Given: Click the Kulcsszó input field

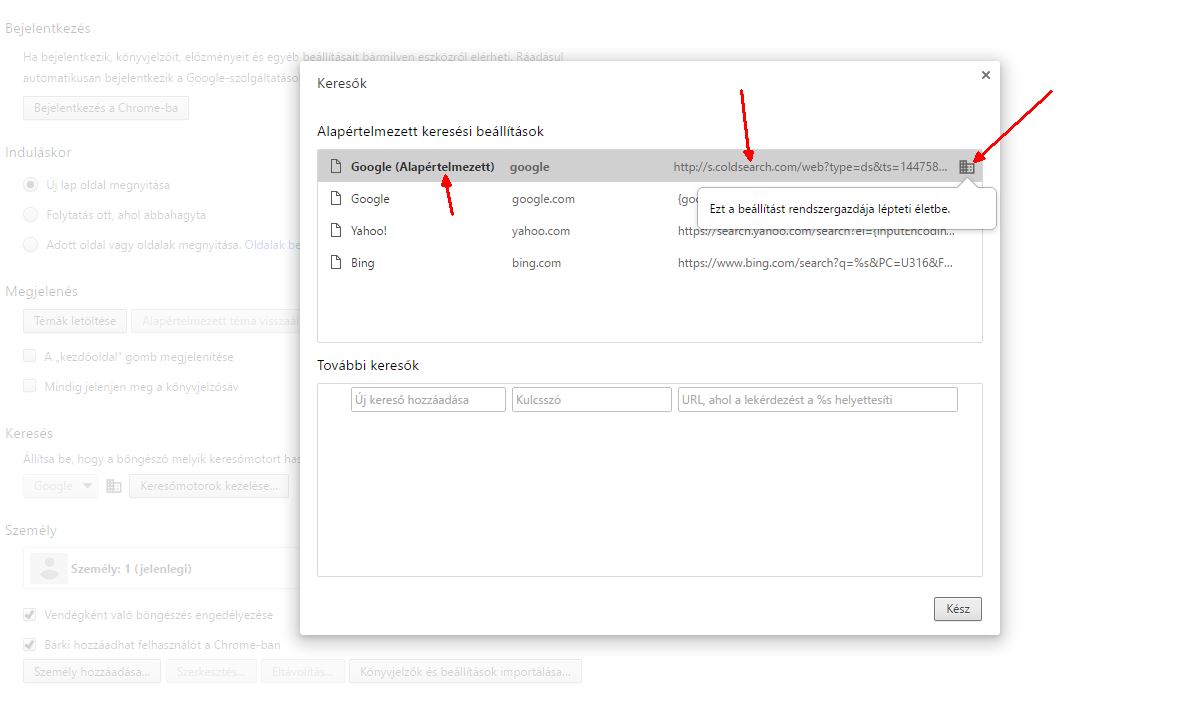Looking at the screenshot, I should (592, 400).
